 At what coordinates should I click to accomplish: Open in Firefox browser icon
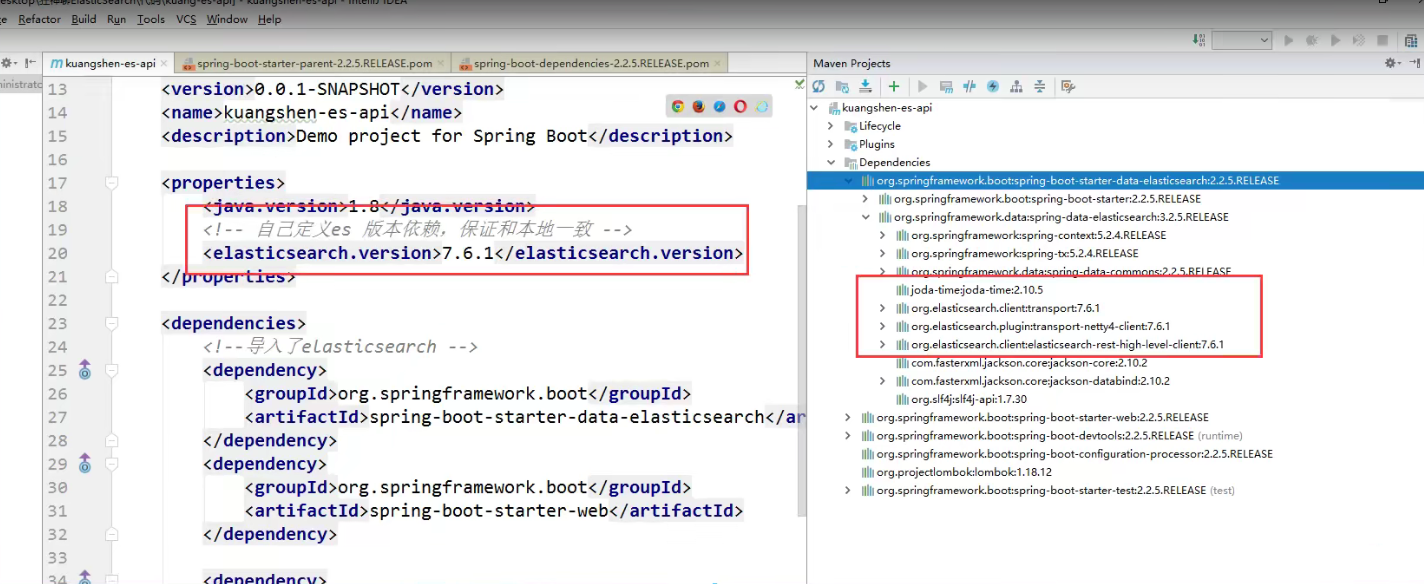(698, 106)
